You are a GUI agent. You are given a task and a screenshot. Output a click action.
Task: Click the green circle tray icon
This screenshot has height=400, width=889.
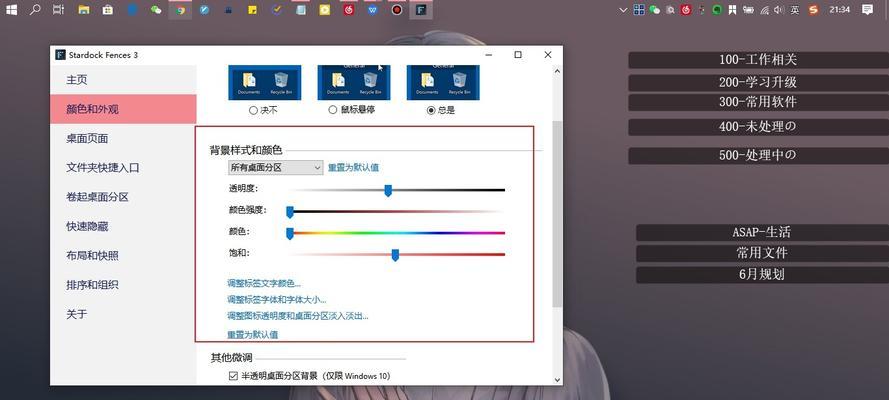(x=717, y=10)
